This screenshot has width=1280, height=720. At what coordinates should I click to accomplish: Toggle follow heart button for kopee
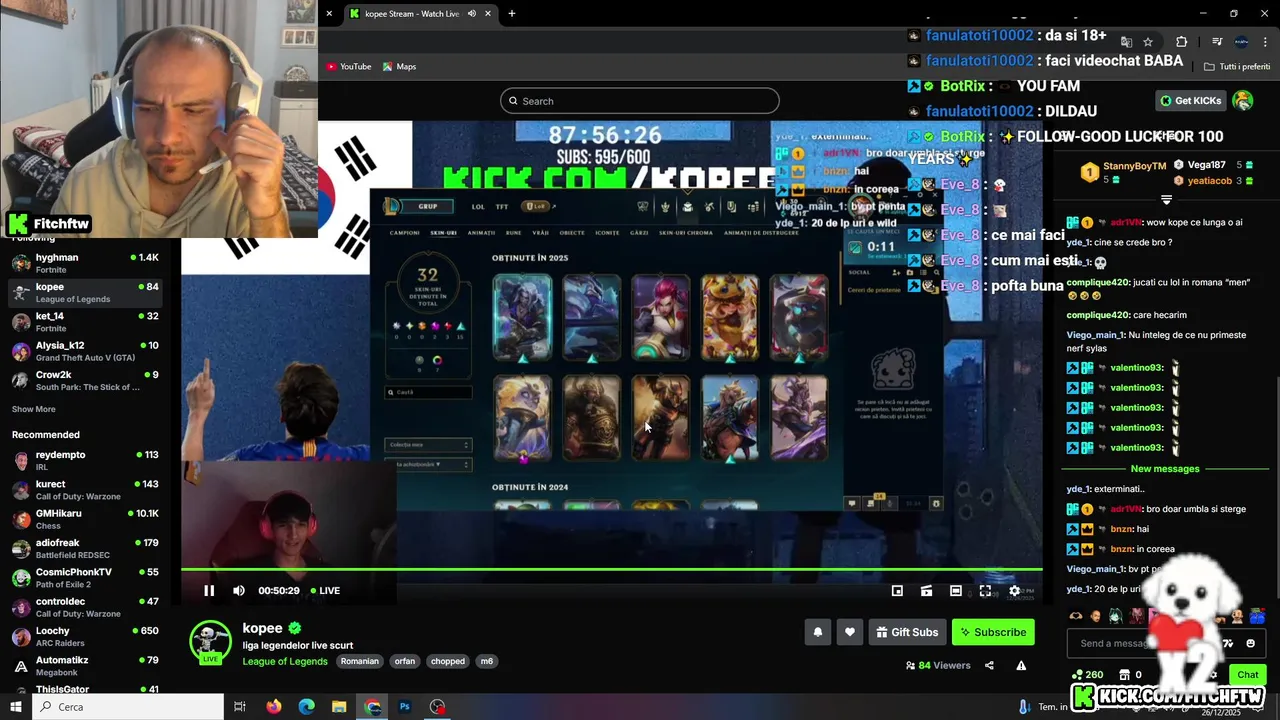[850, 632]
